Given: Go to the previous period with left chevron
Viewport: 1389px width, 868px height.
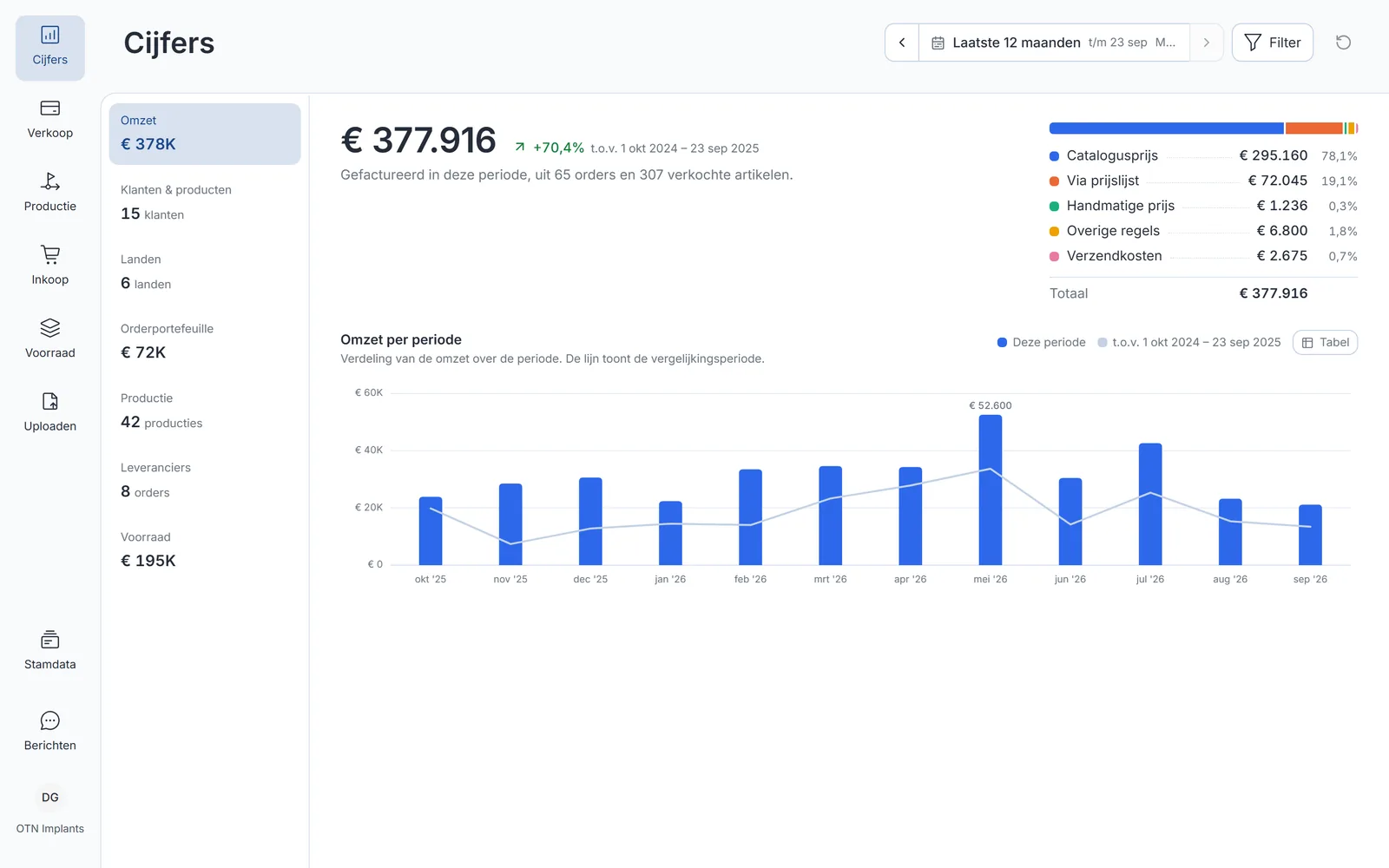Looking at the screenshot, I should tap(902, 43).
